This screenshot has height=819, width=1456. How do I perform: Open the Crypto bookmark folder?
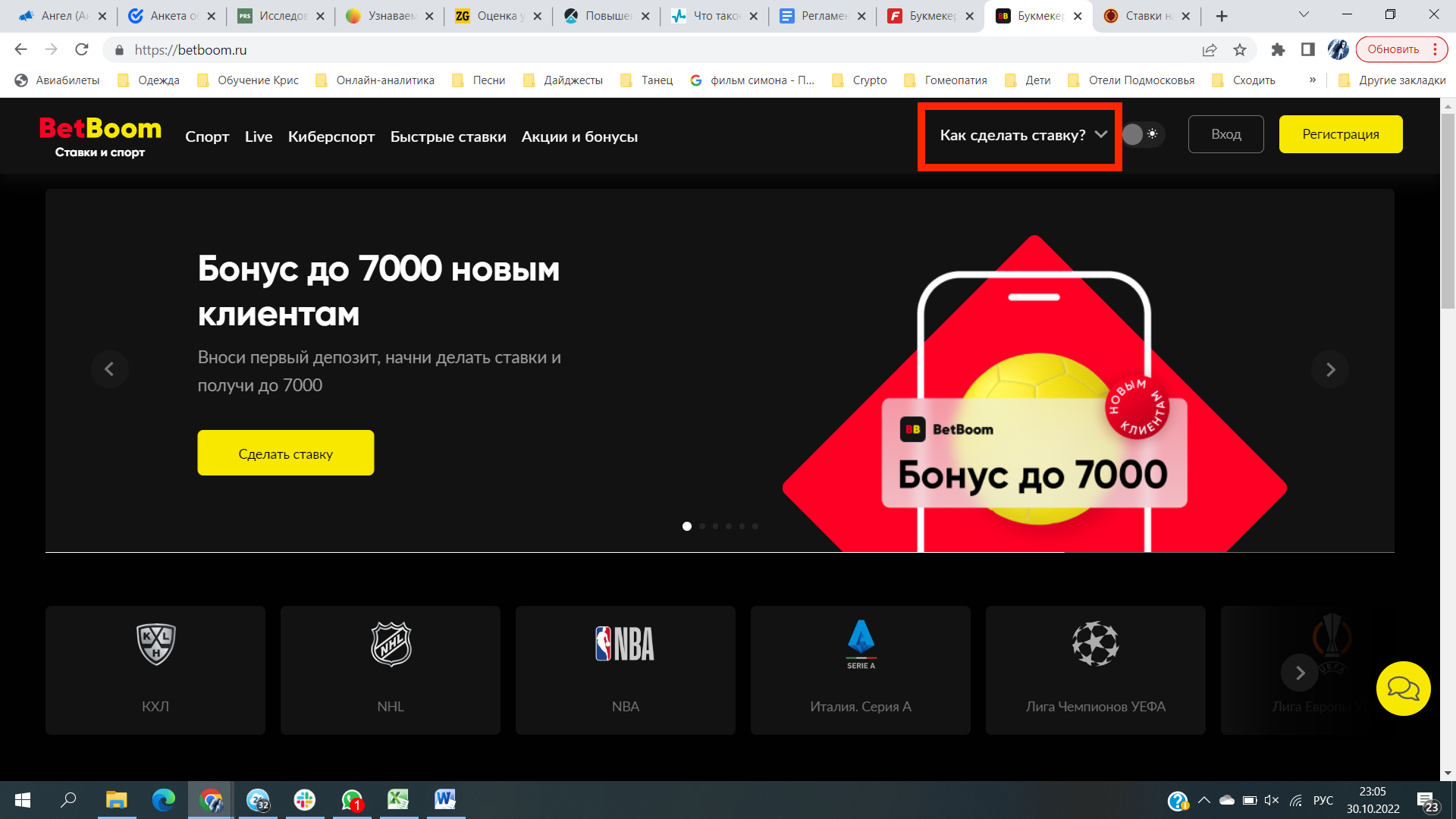[859, 80]
